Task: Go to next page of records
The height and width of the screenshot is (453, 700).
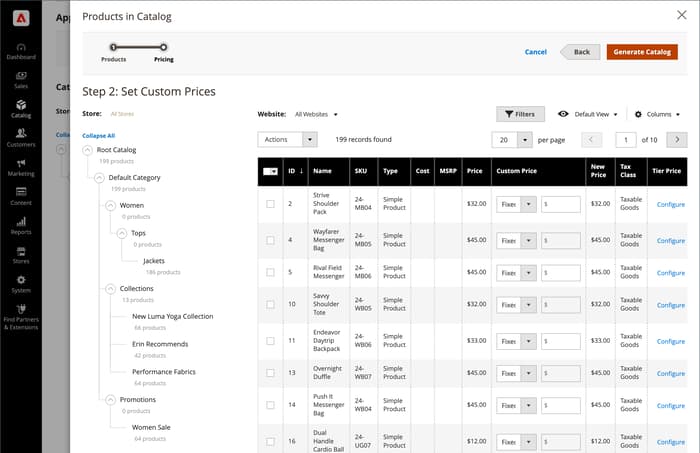Action: click(677, 140)
